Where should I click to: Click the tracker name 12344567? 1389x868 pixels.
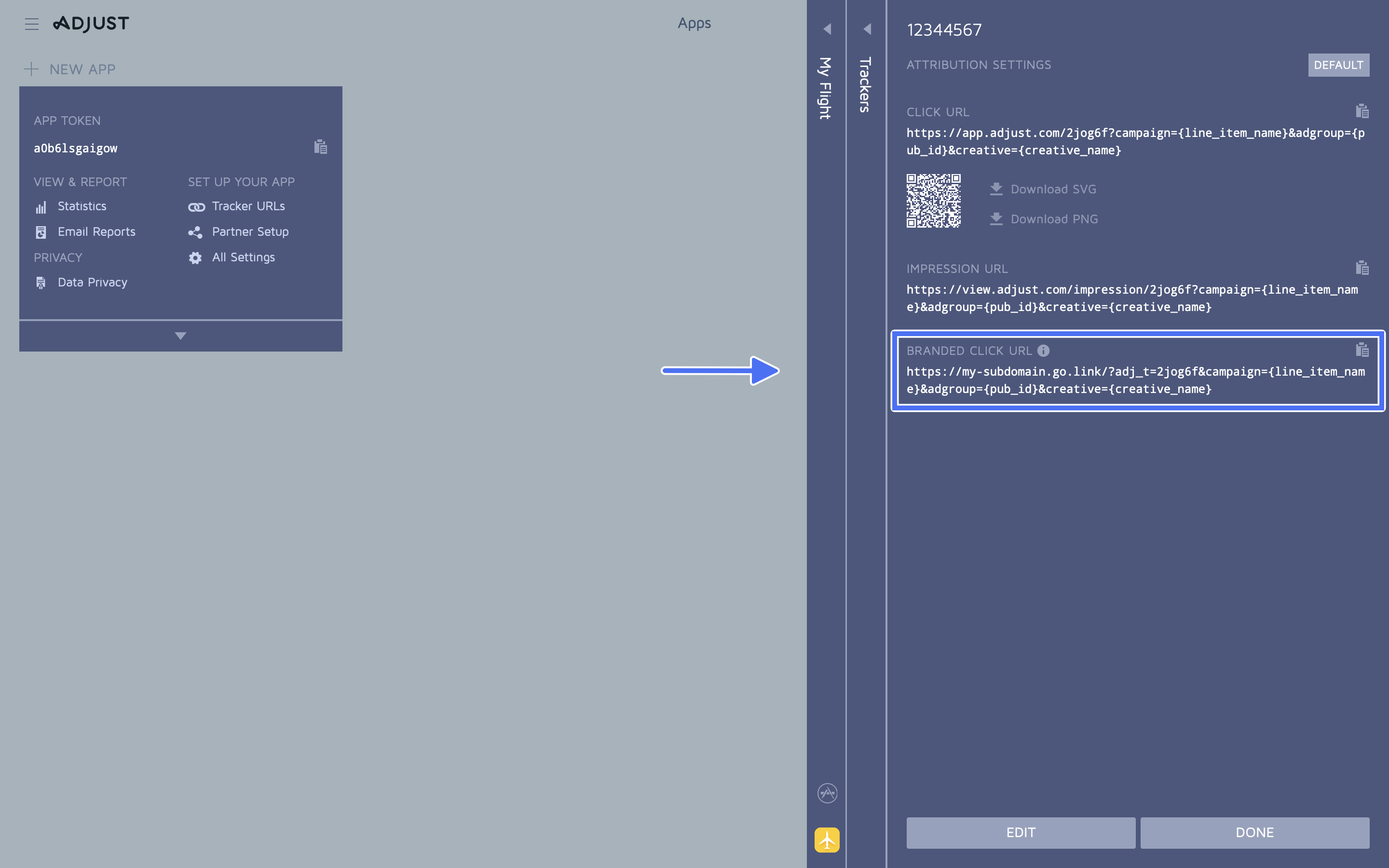point(944,30)
